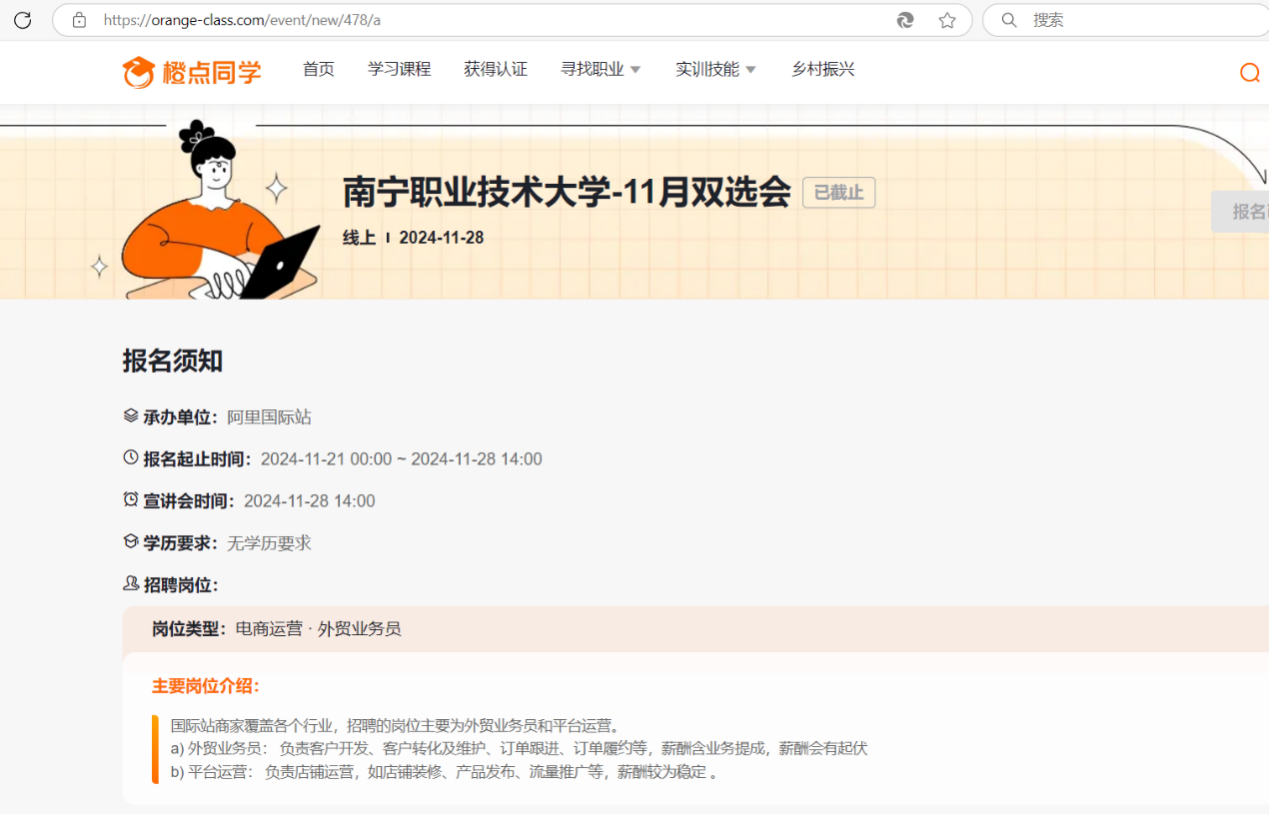Click the clock icon beside 报名起止时间
This screenshot has height=814, width=1269.
click(x=131, y=458)
